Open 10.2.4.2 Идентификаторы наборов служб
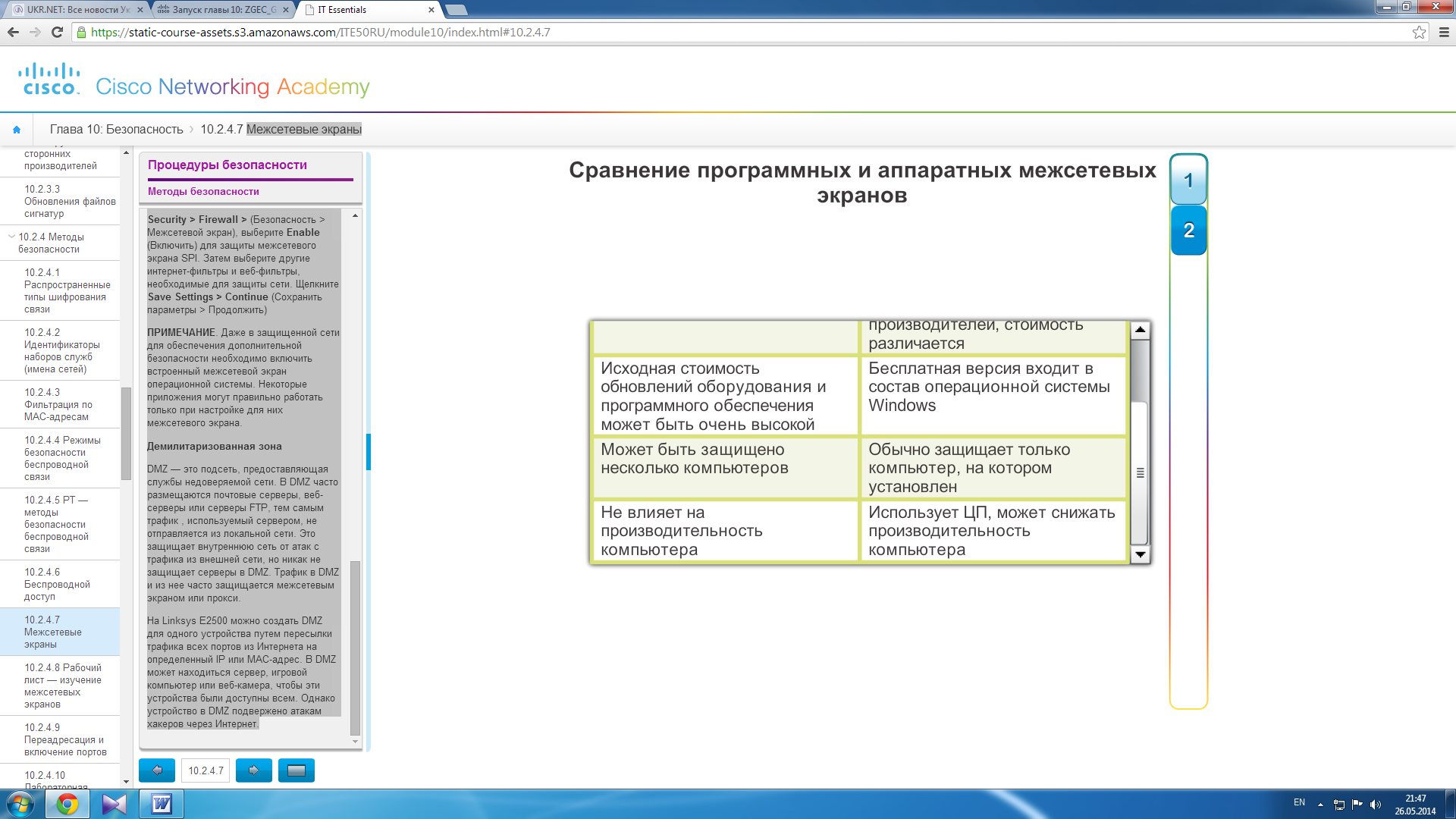 [60, 350]
